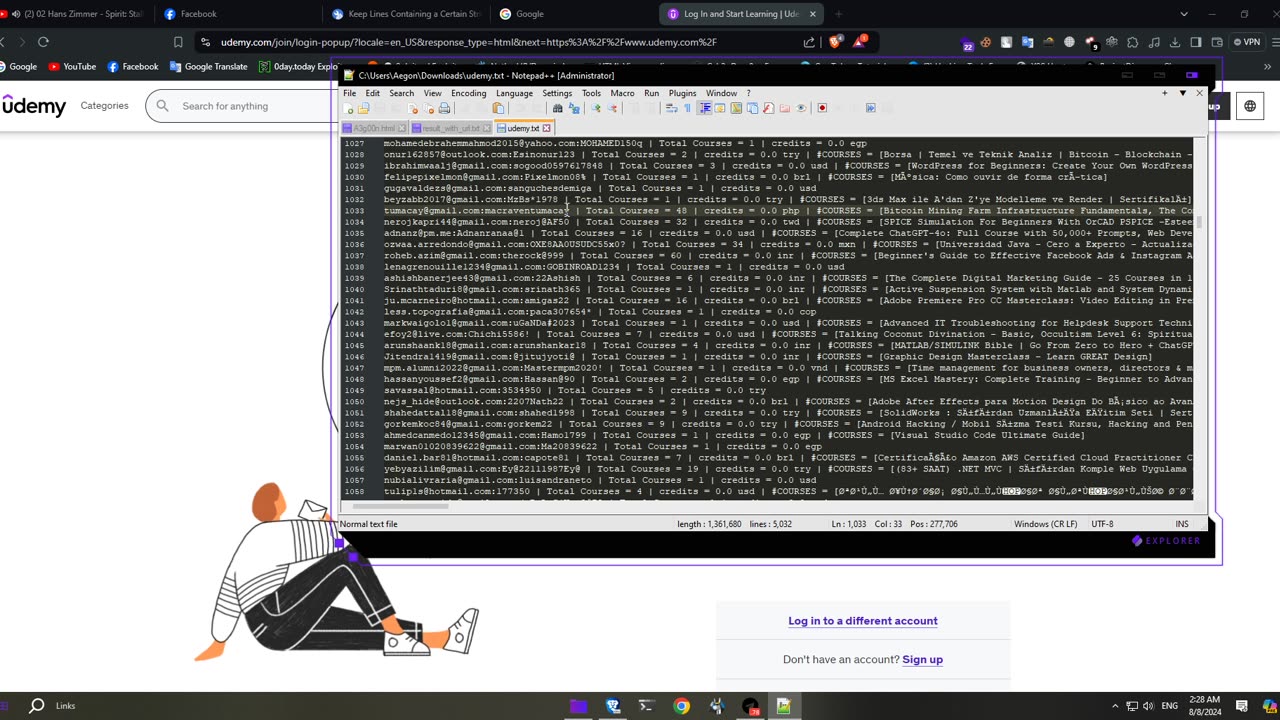Image resolution: width=1280 pixels, height=720 pixels.
Task: Open Udemy language globe button
Action: pos(1250,105)
